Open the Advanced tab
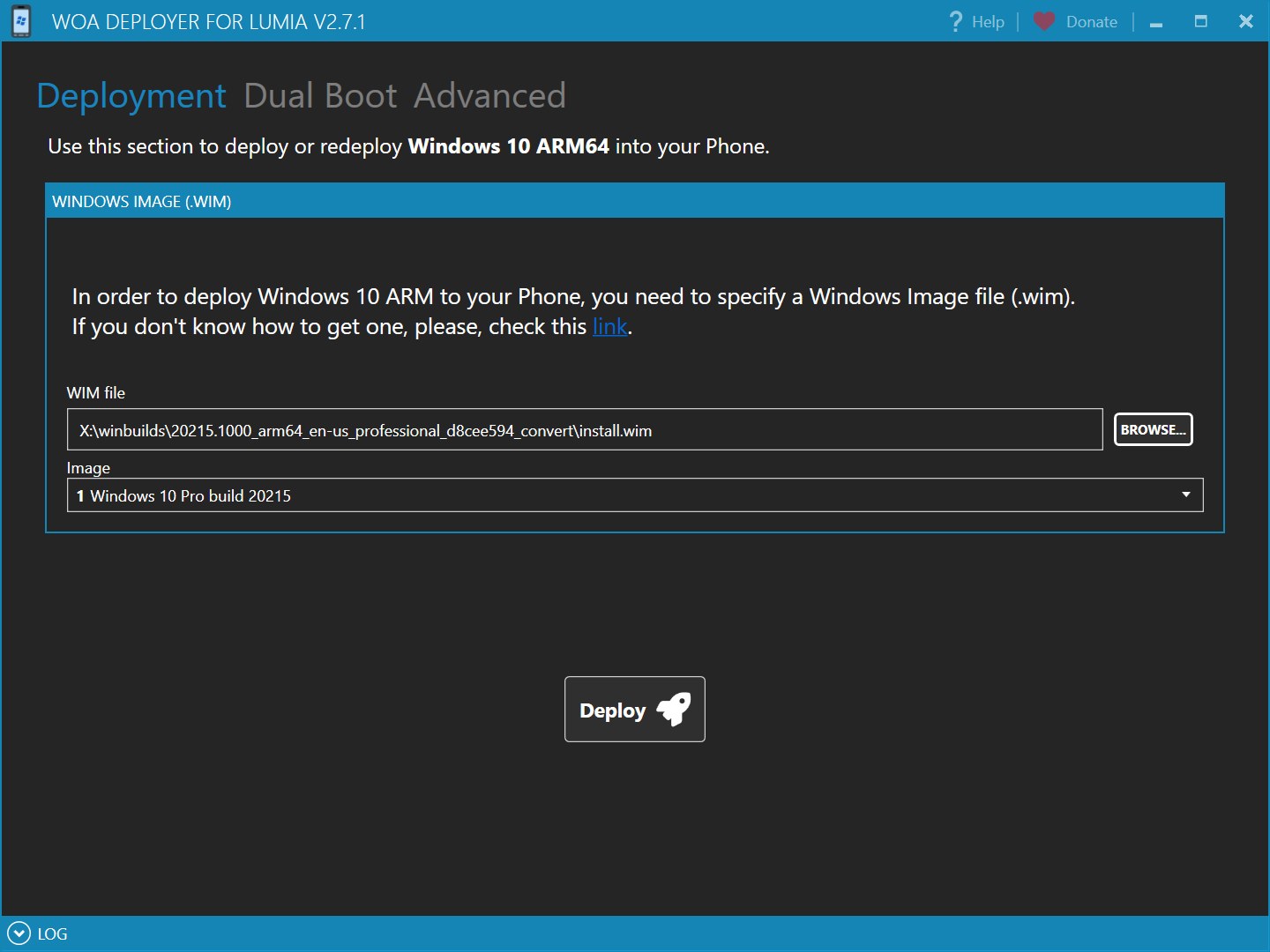The height and width of the screenshot is (952, 1270). point(489,96)
